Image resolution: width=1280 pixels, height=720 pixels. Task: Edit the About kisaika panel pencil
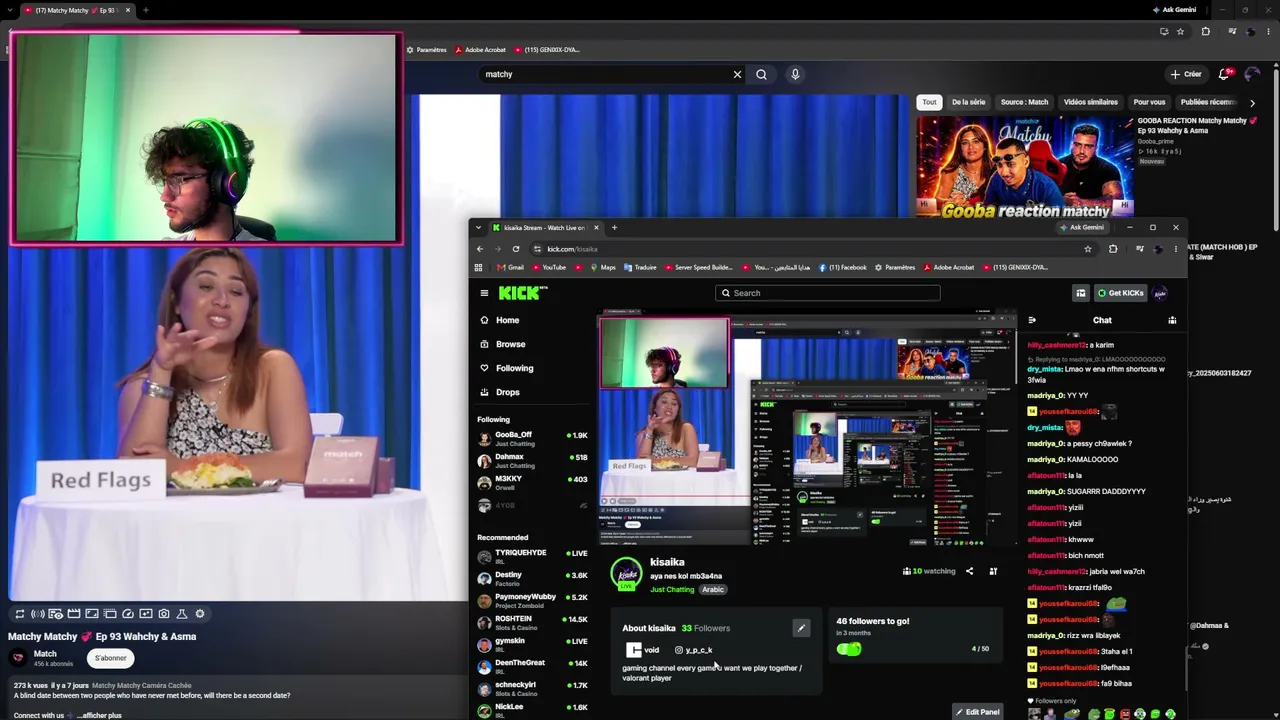[801, 628]
